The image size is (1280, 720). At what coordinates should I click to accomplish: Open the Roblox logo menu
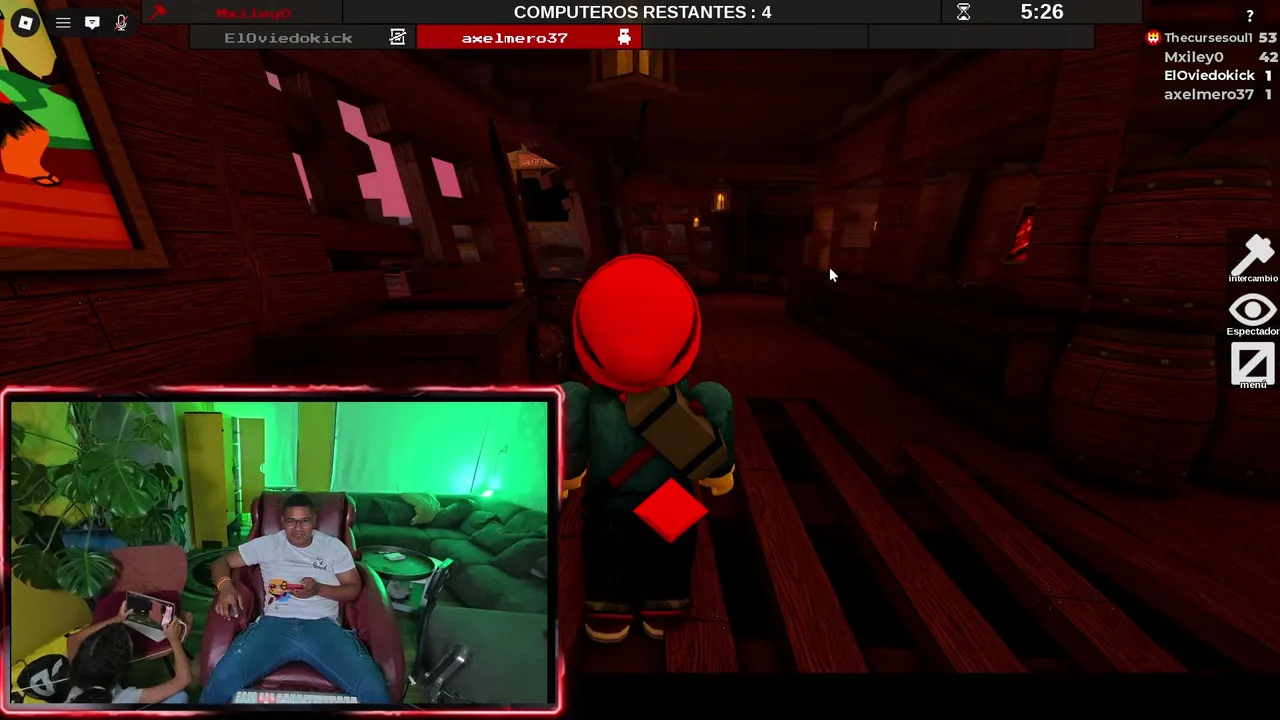pyautogui.click(x=25, y=23)
